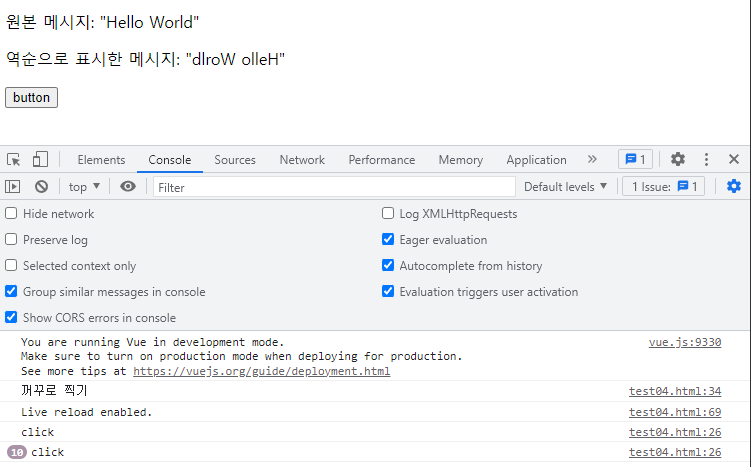Open source link test04.html:69

[x=675, y=412]
